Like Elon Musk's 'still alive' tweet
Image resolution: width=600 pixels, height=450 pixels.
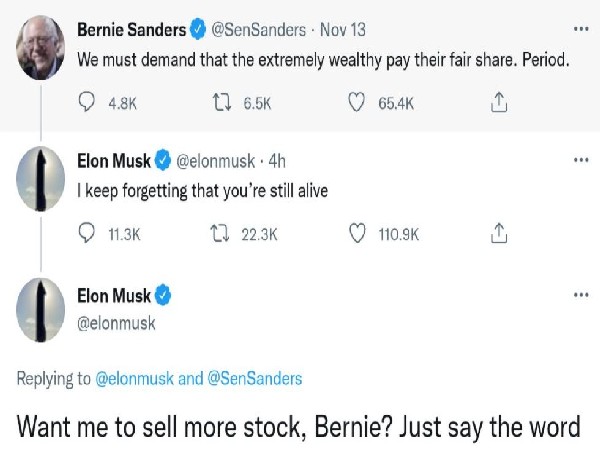click(x=359, y=233)
